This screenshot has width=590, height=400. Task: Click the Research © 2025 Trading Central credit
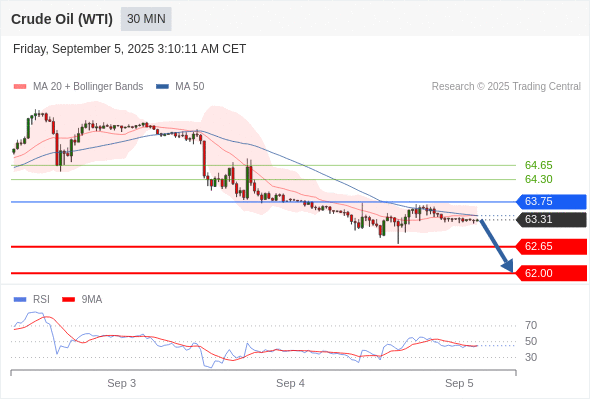[506, 87]
